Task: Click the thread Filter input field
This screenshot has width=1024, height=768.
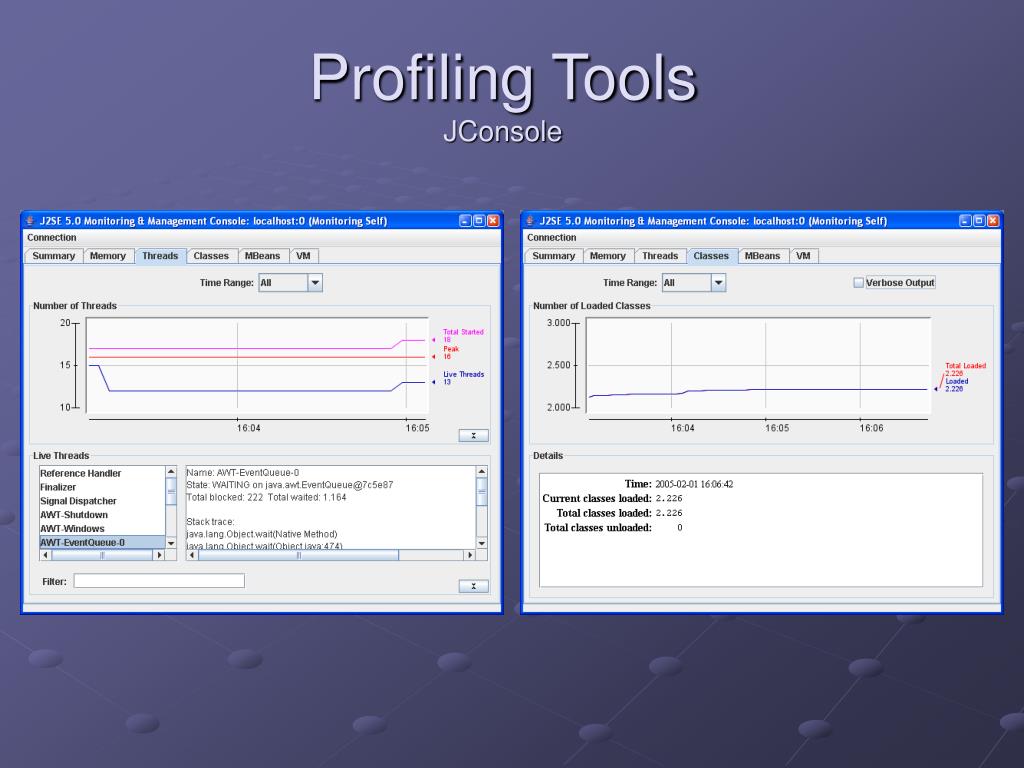Action: coord(159,581)
